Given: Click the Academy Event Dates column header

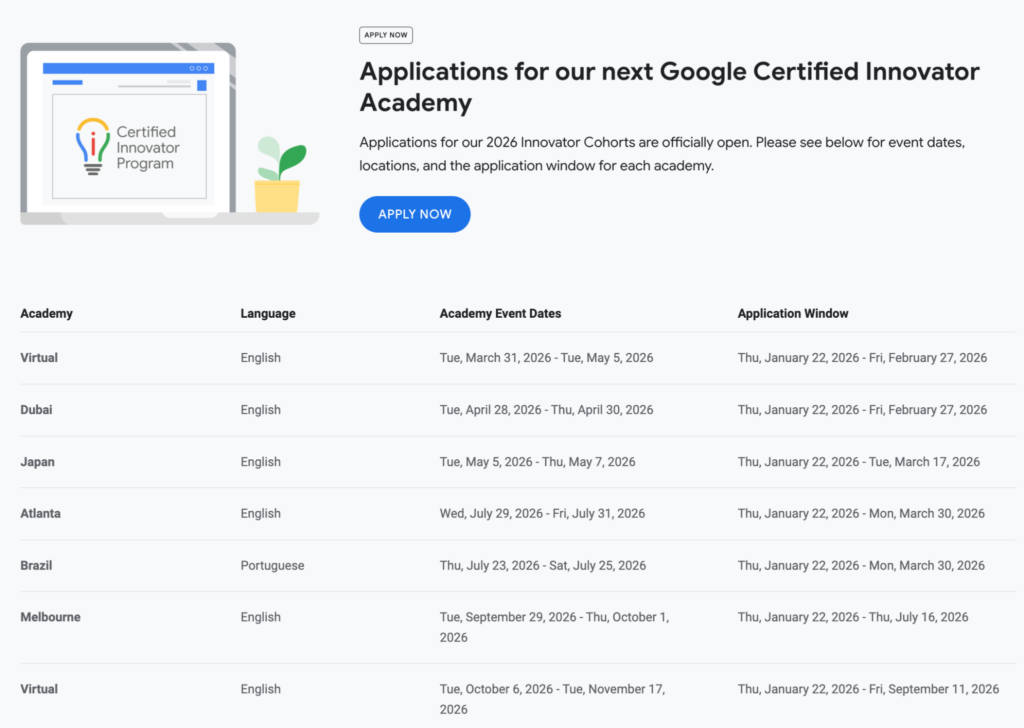Looking at the screenshot, I should pos(500,313).
